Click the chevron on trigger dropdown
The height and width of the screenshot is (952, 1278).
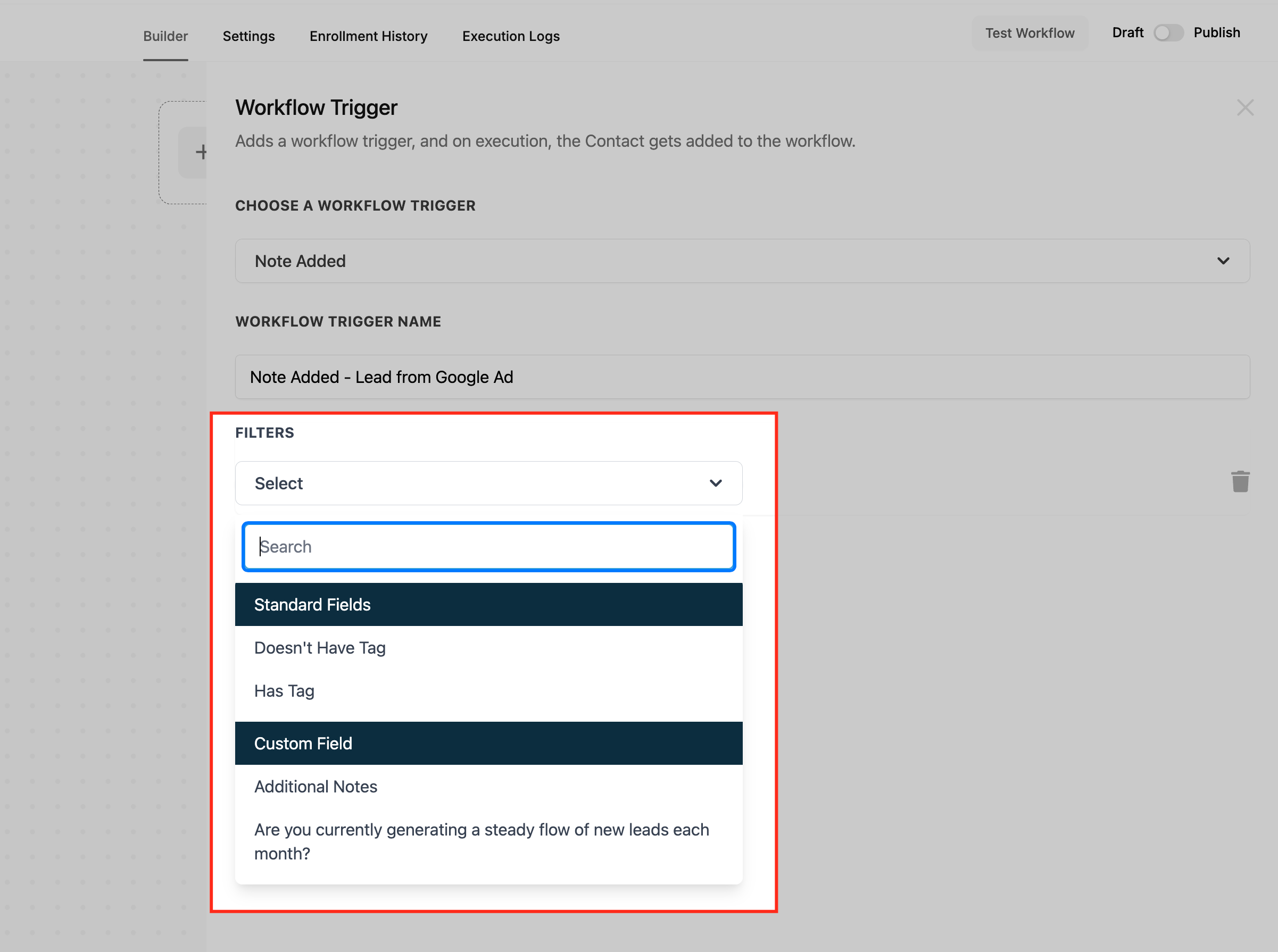1223,261
